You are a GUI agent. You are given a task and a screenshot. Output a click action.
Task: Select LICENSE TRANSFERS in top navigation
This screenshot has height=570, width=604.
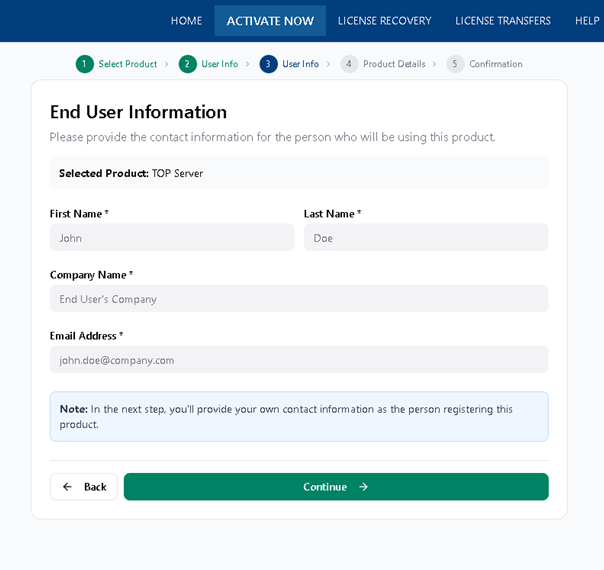503,21
